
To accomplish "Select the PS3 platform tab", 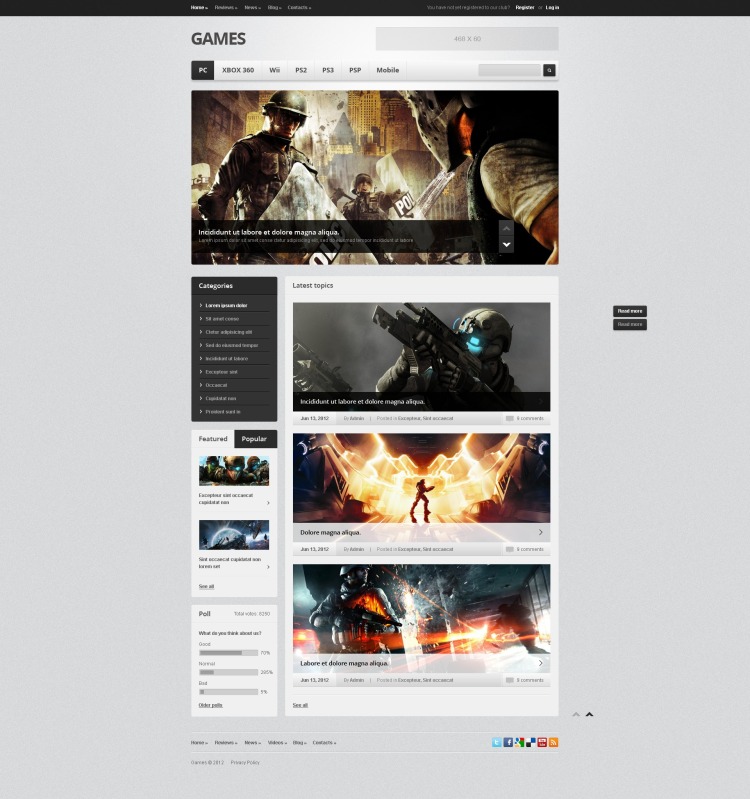I will 328,70.
